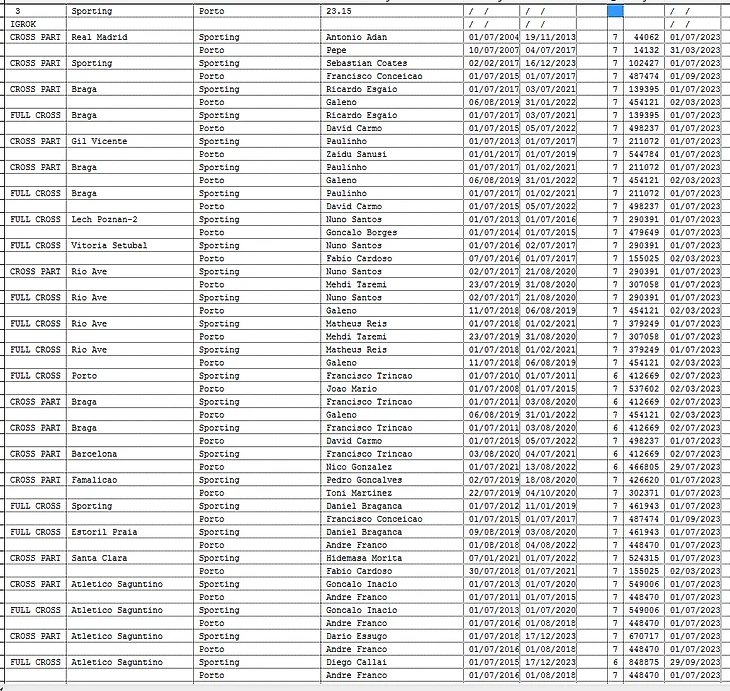Image resolution: width=730 pixels, height=691 pixels.
Task: Select the blue highlighted cell in top row
Action: (x=615, y=11)
